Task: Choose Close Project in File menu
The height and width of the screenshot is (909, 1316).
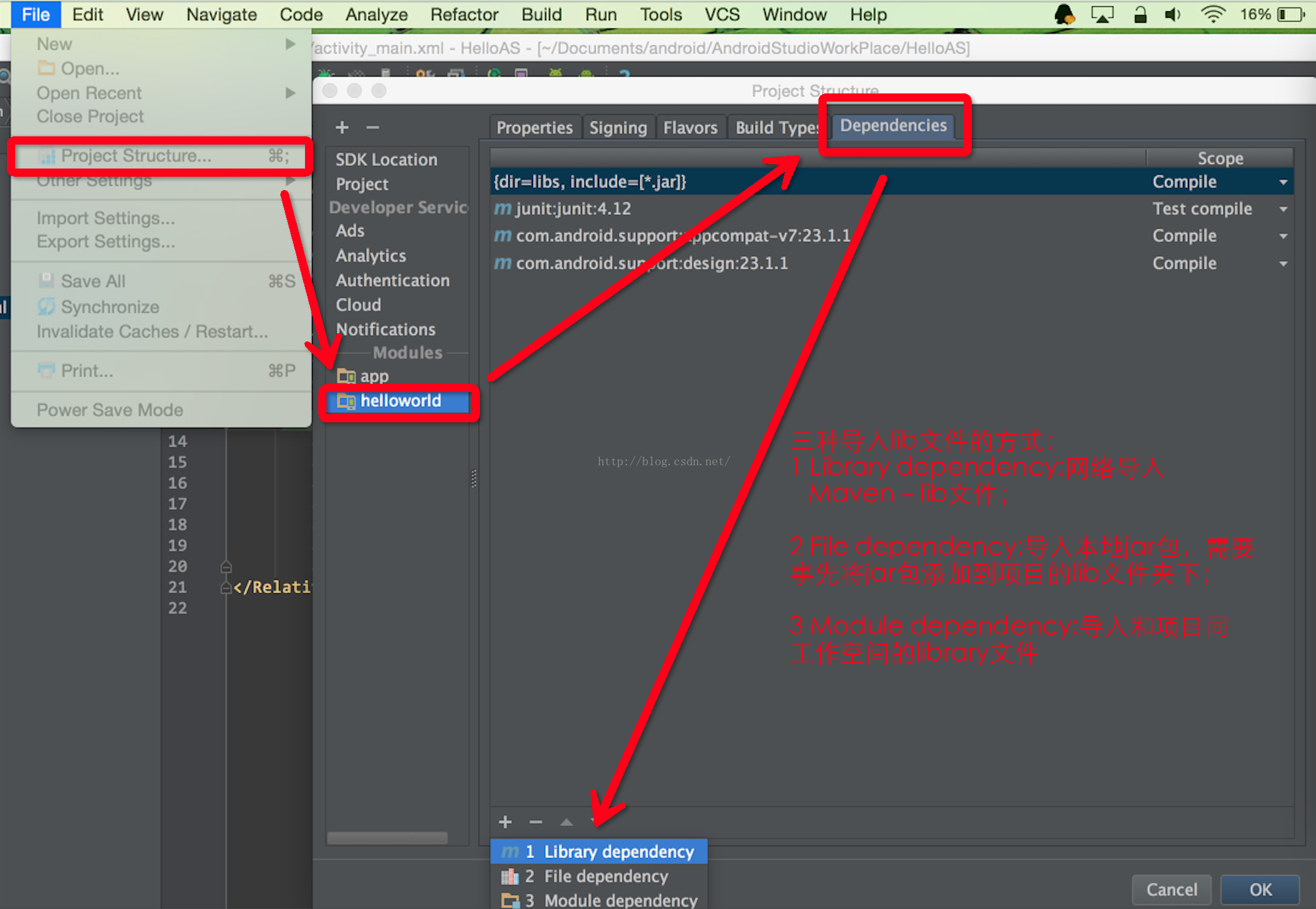Action: pyautogui.click(x=90, y=116)
